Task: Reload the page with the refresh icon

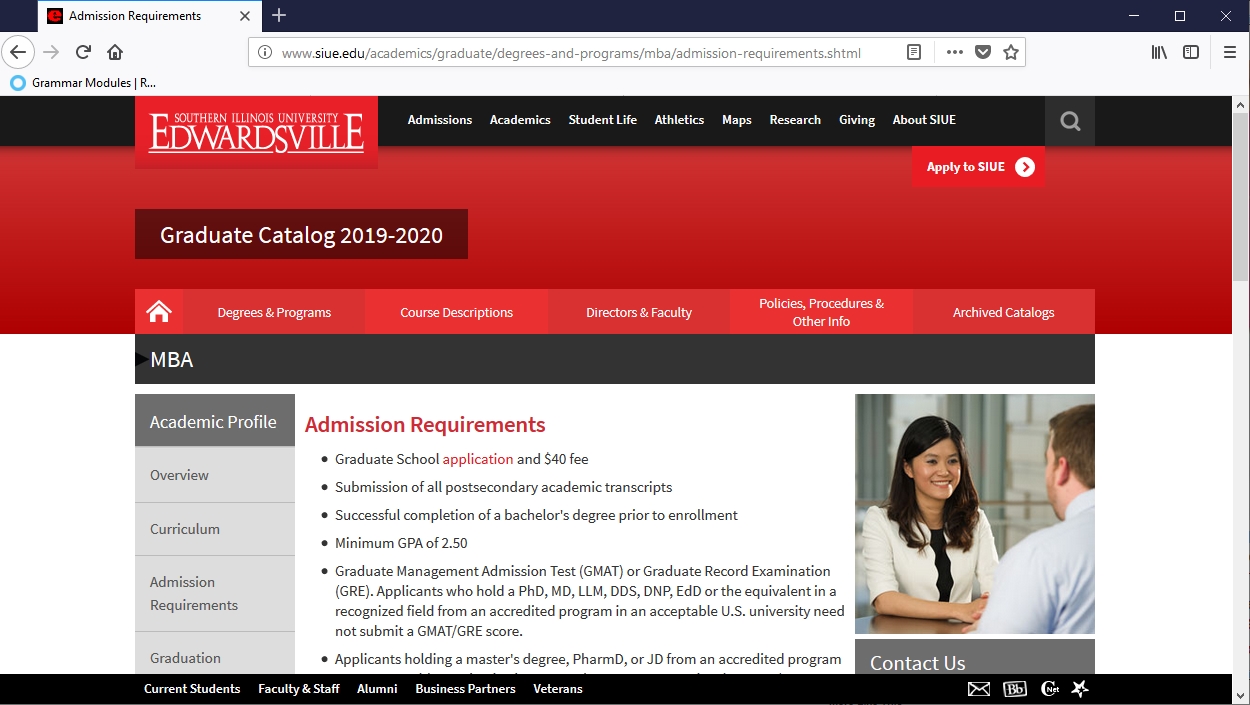Action: 83,52
